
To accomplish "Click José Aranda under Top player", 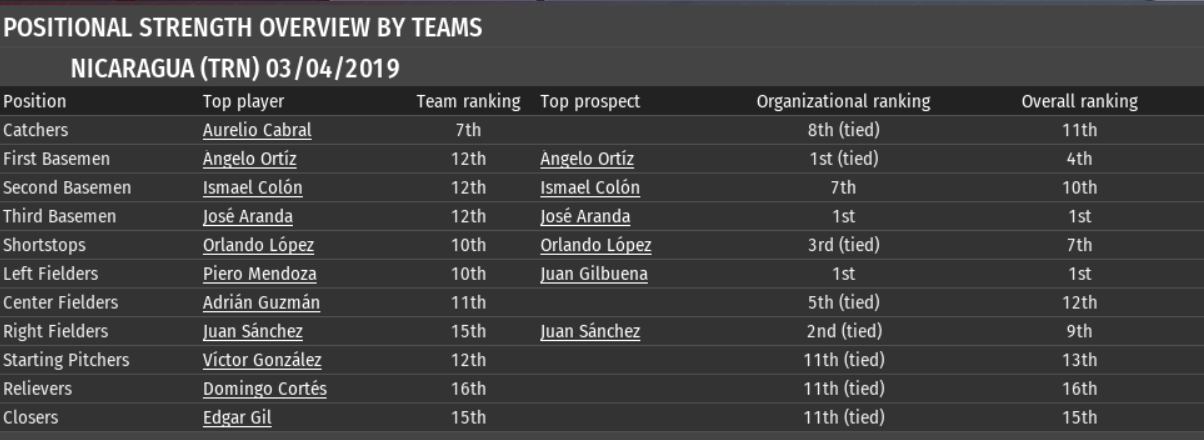I will (247, 217).
